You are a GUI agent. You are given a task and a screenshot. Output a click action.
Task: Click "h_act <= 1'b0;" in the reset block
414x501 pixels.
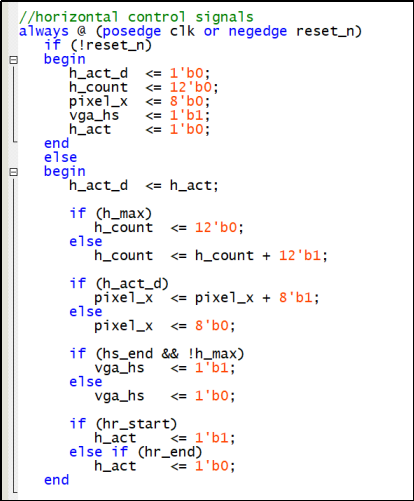[140, 129]
